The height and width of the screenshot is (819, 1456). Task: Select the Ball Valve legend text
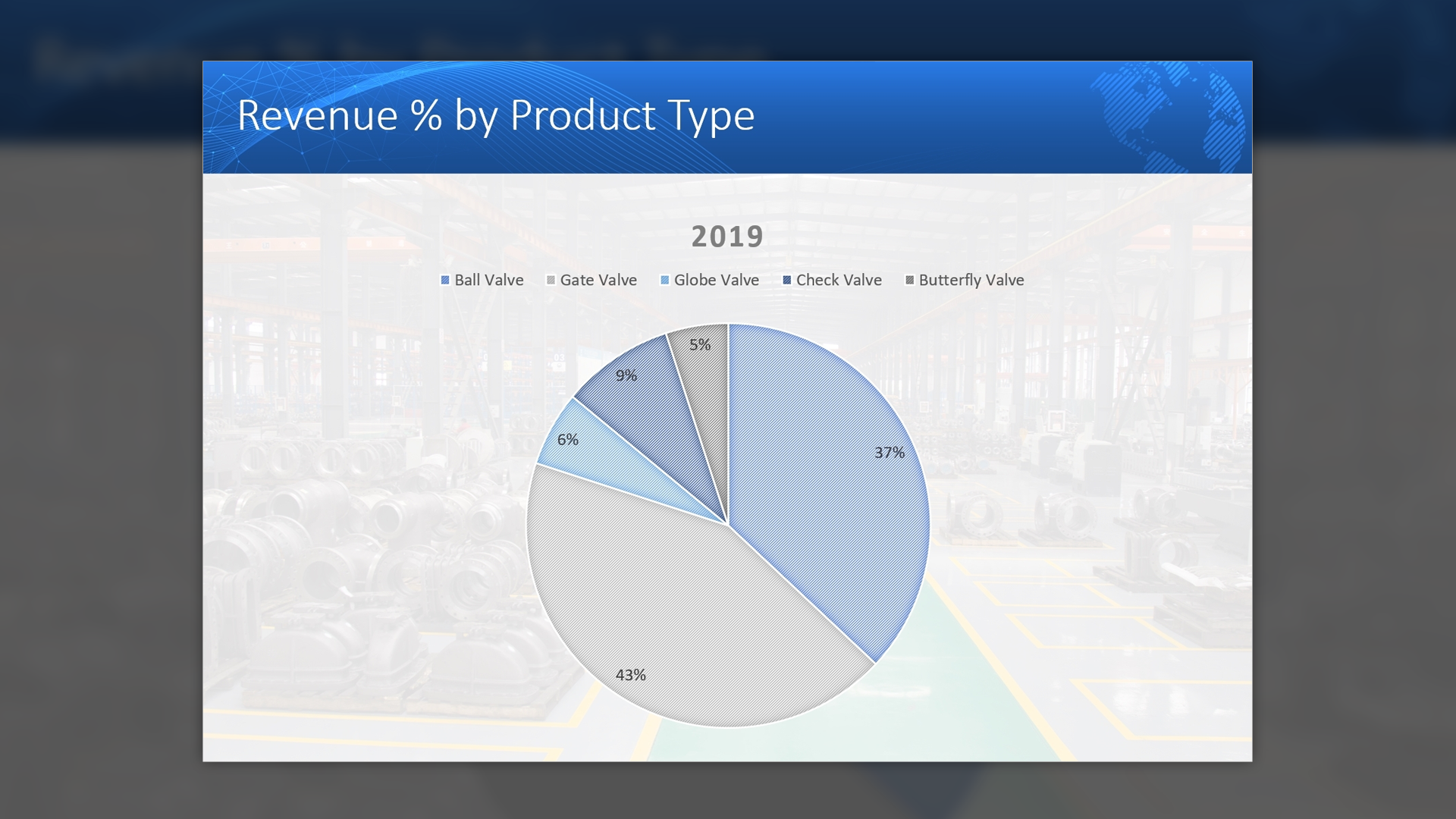click(488, 280)
